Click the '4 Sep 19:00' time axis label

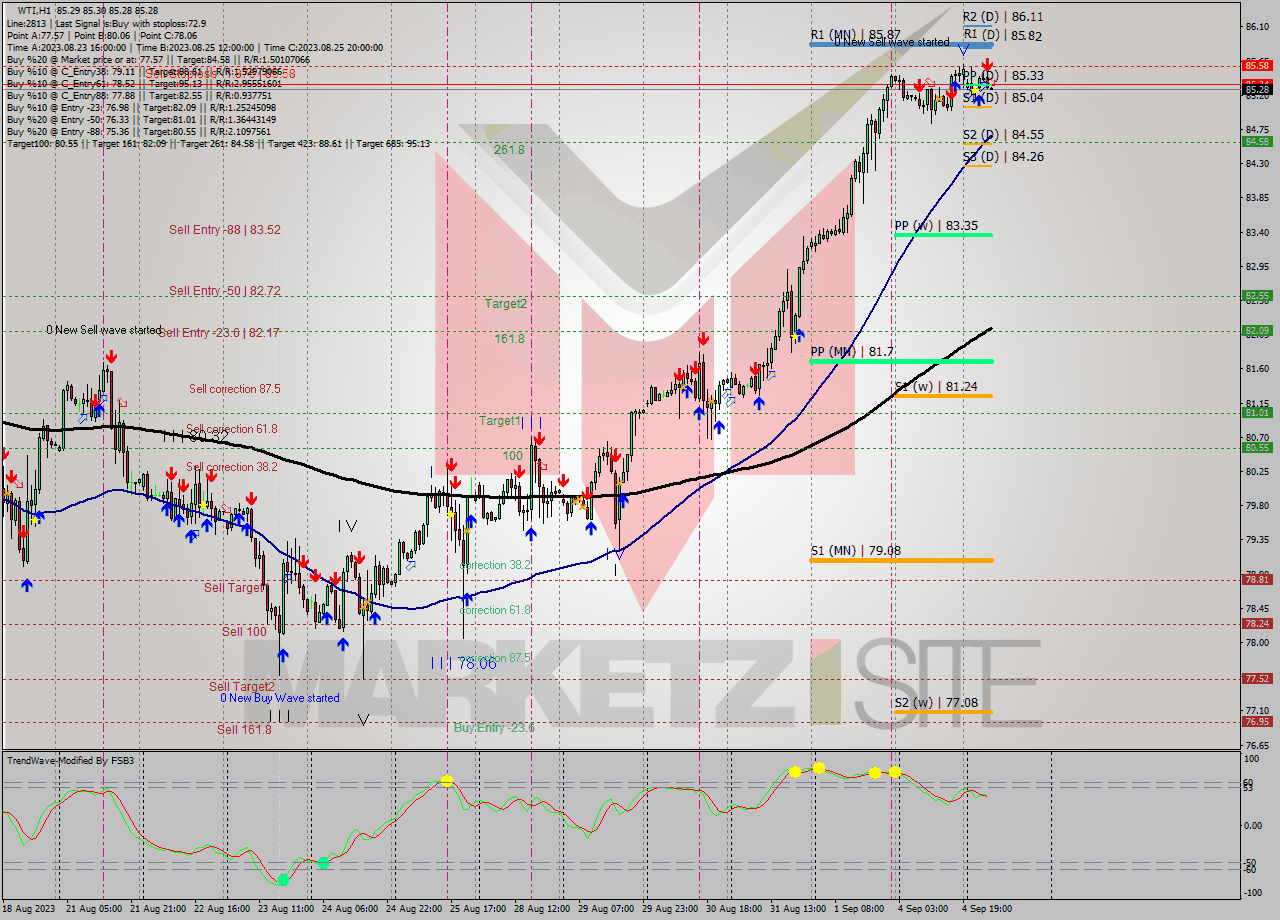click(x=987, y=909)
